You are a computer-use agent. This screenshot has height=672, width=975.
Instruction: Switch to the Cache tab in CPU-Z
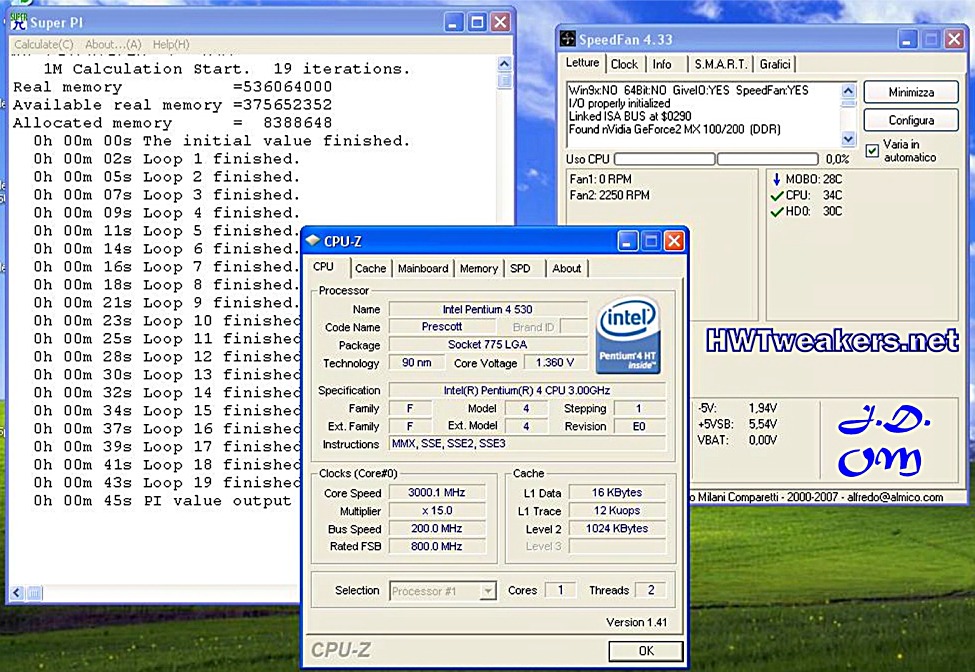371,269
